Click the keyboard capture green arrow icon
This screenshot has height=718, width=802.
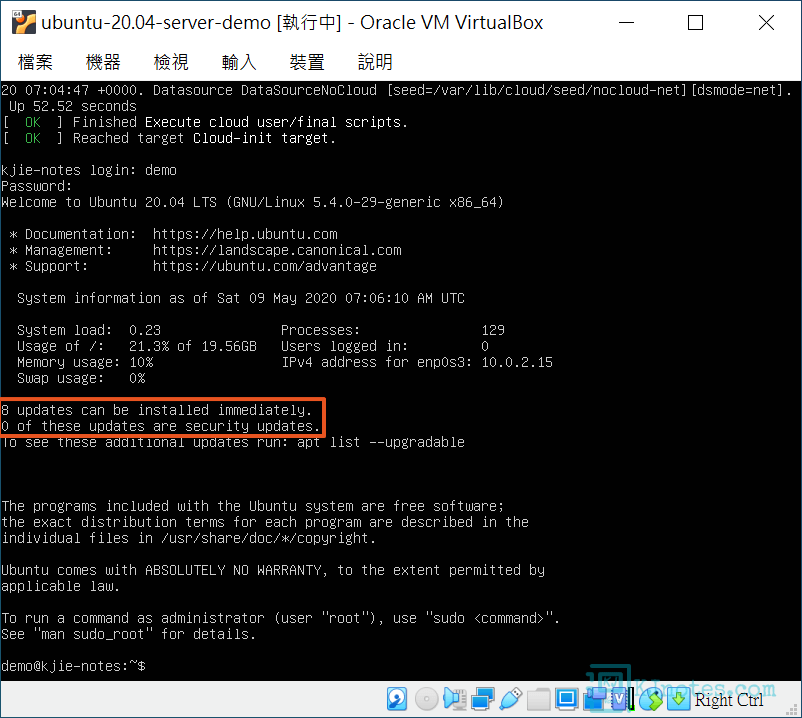[x=679, y=699]
